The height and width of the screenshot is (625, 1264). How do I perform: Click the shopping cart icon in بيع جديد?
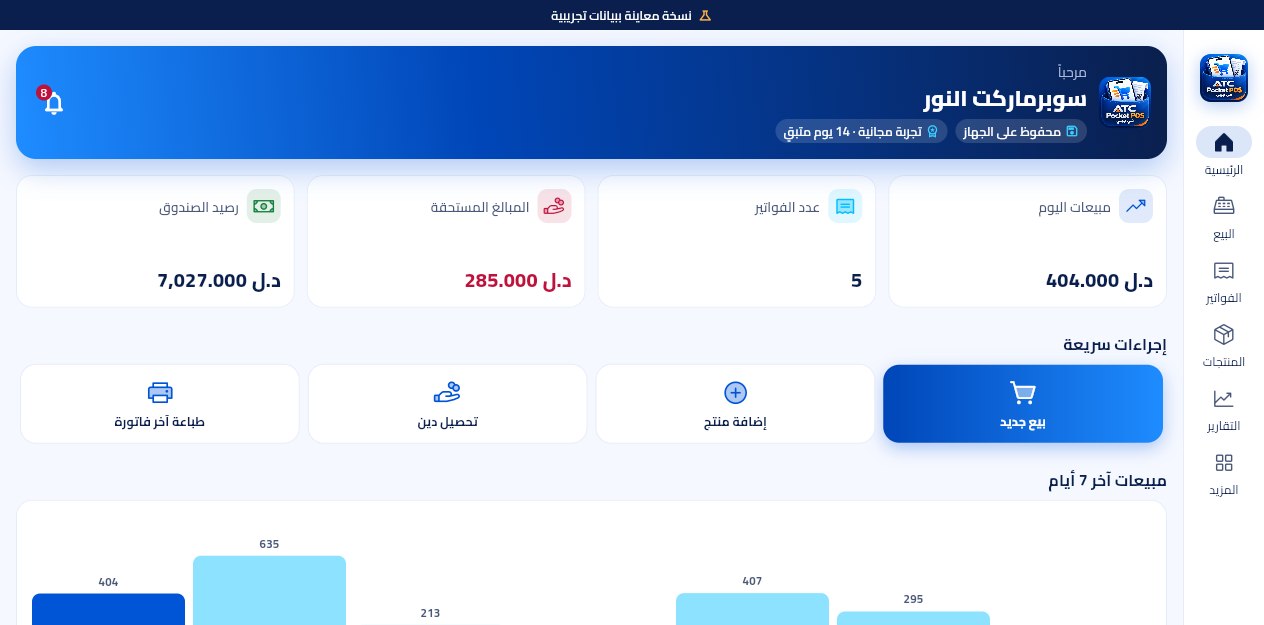pyautogui.click(x=1023, y=392)
